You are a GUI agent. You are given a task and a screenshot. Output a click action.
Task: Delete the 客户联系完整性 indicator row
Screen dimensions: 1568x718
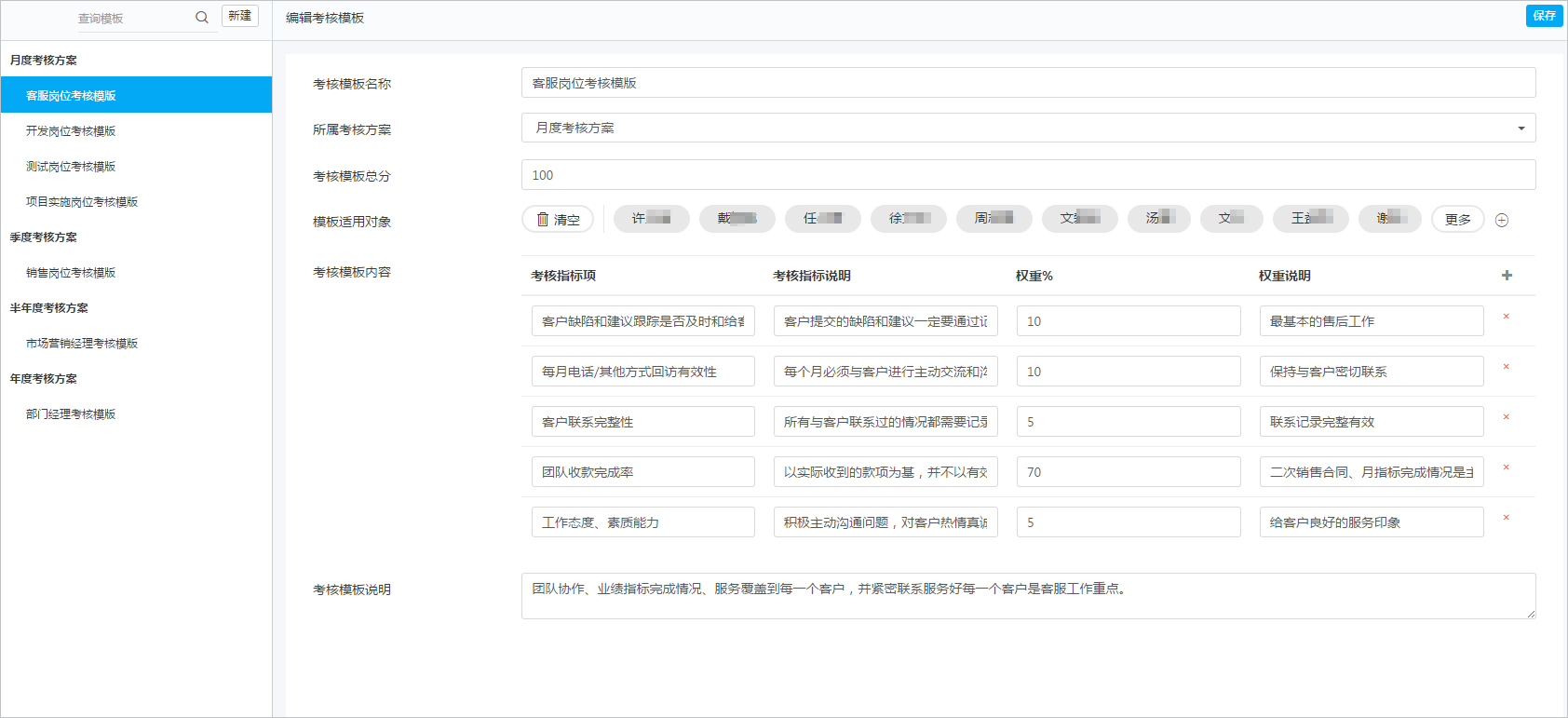[1506, 417]
